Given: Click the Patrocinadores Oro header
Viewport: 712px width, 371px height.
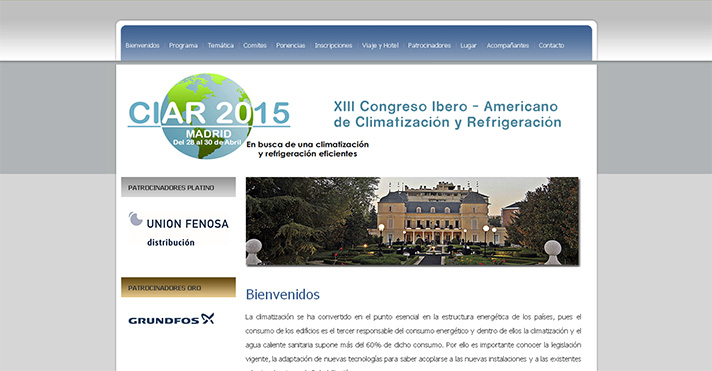Looking at the screenshot, I should point(178,287).
